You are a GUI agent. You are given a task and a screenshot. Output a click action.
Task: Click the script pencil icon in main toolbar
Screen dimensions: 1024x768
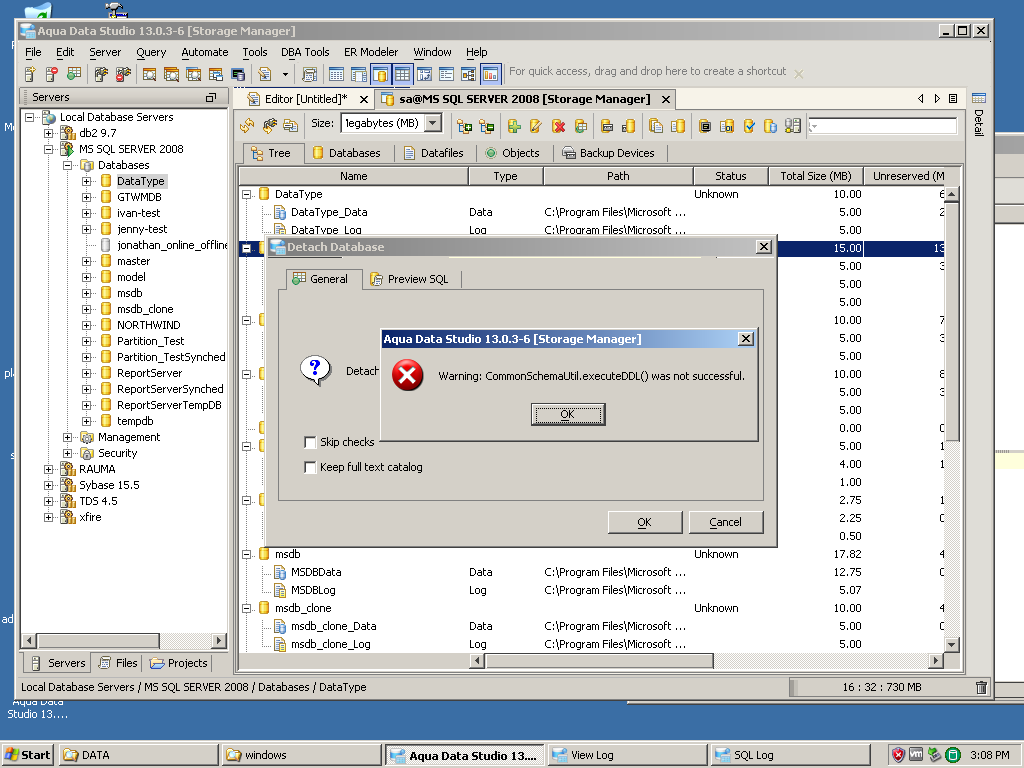264,74
